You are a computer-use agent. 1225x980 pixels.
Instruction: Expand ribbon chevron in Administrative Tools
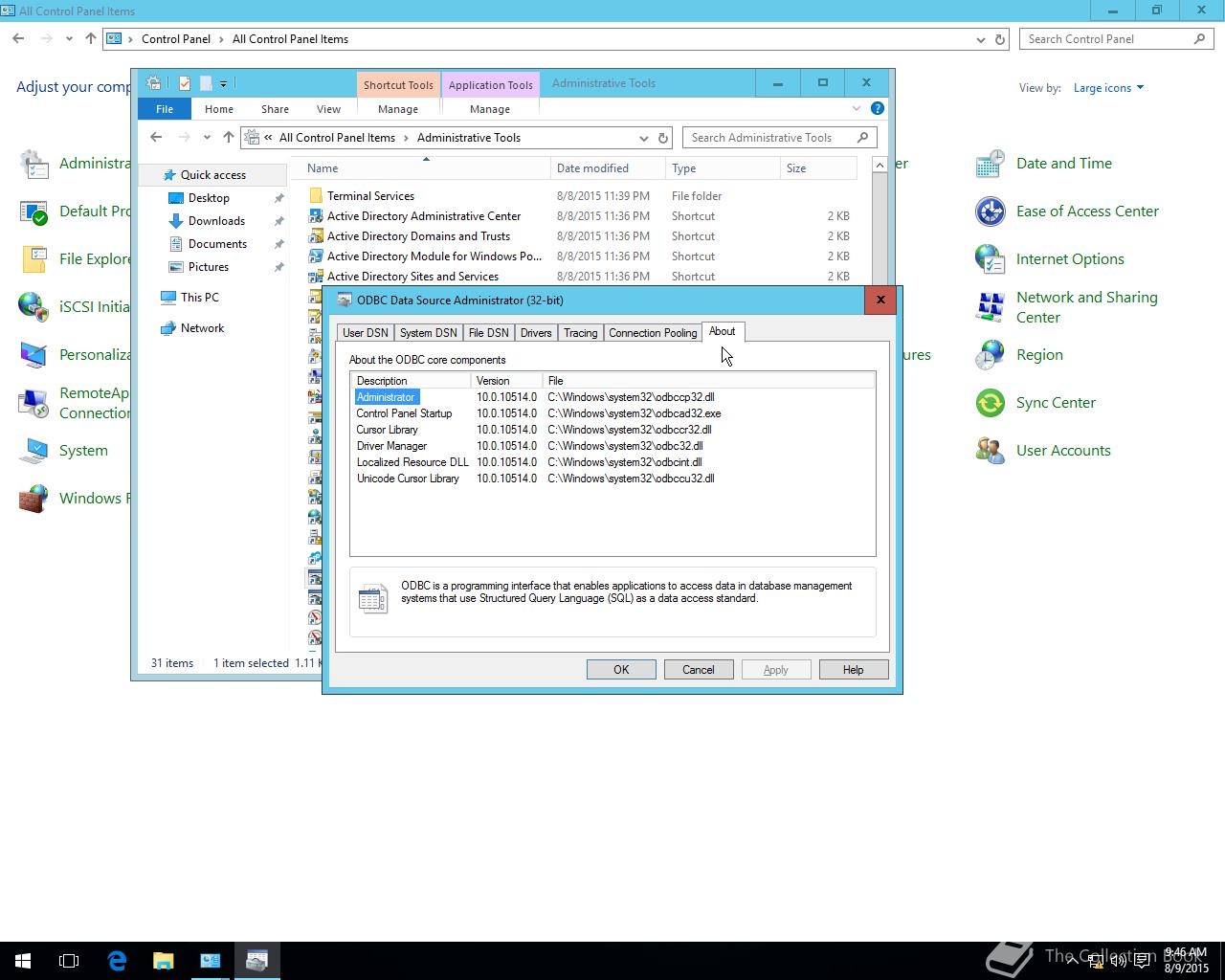(857, 108)
